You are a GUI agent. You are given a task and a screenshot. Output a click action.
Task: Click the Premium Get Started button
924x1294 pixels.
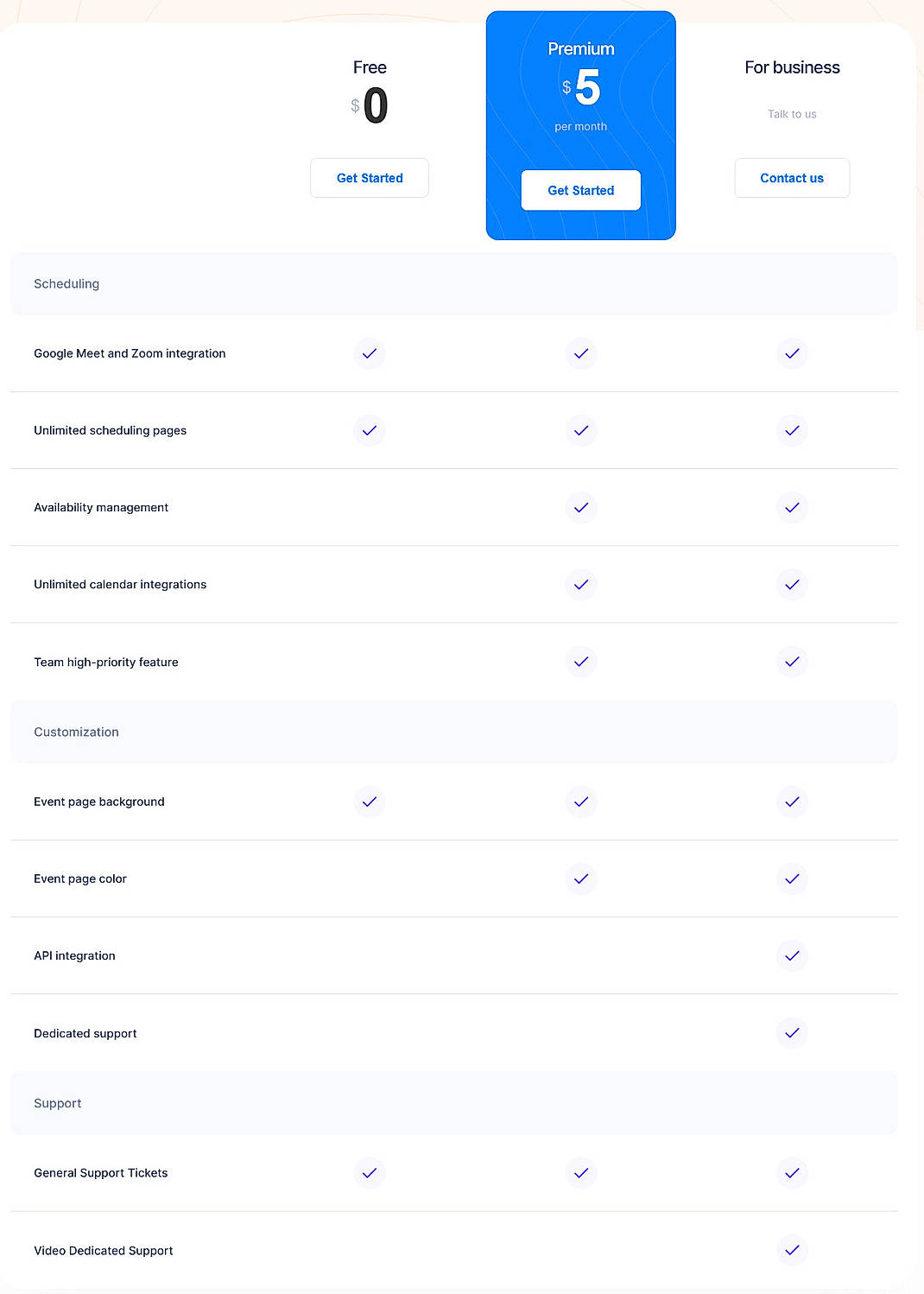tap(580, 190)
